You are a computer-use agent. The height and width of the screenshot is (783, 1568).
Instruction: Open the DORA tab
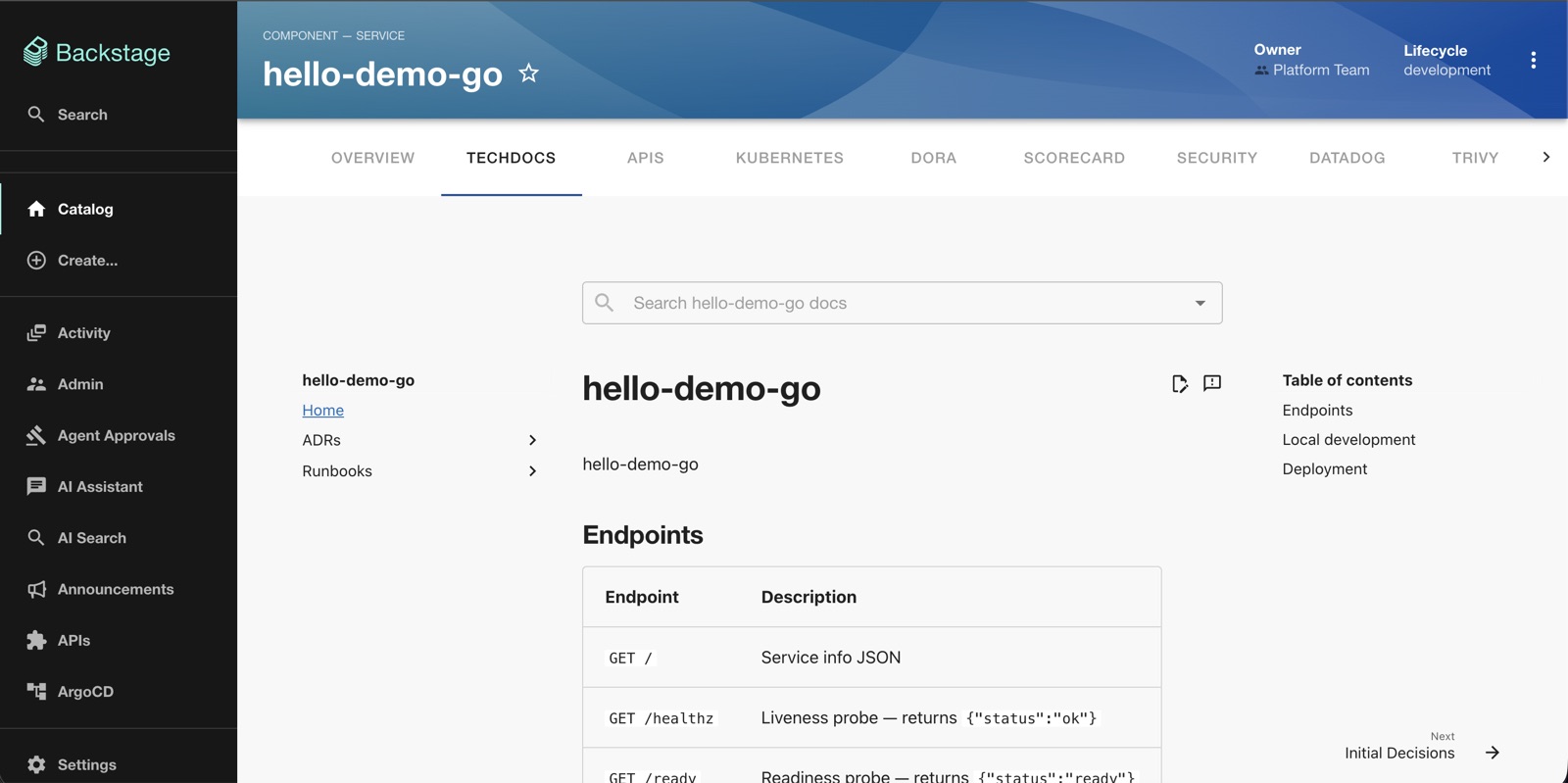coord(934,158)
